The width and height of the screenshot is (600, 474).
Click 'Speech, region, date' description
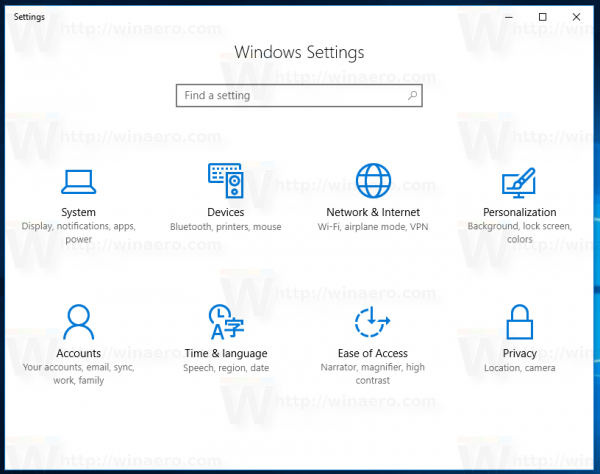[226, 368]
